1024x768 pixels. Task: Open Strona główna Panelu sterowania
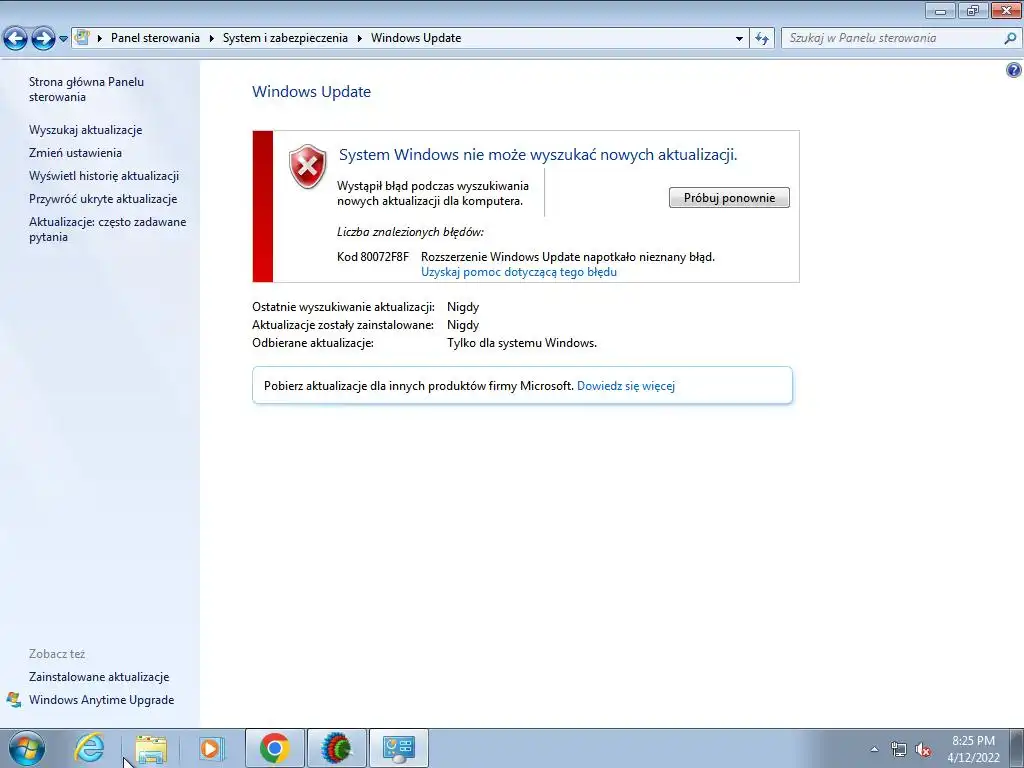[x=86, y=89]
